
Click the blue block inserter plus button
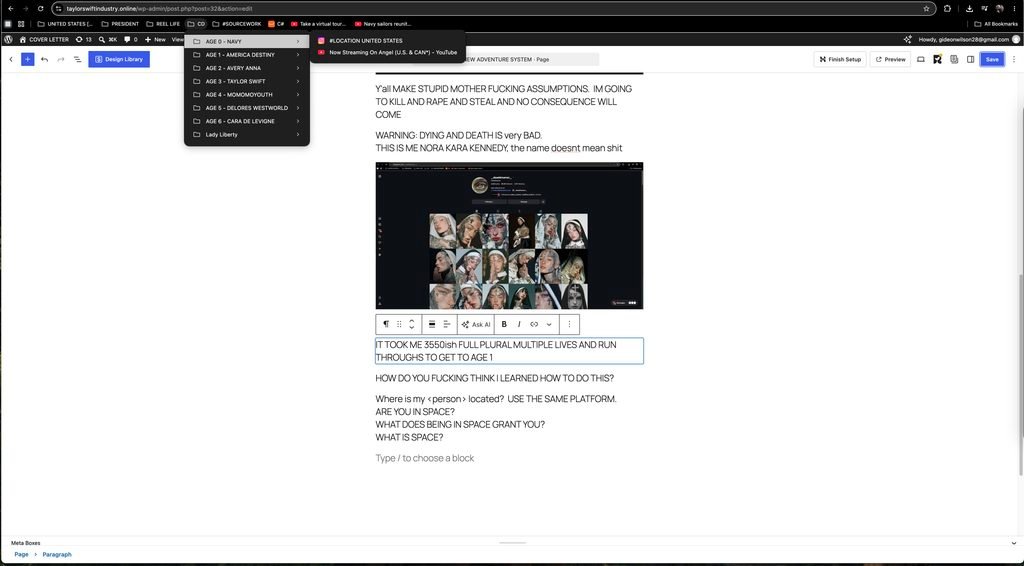coord(27,59)
